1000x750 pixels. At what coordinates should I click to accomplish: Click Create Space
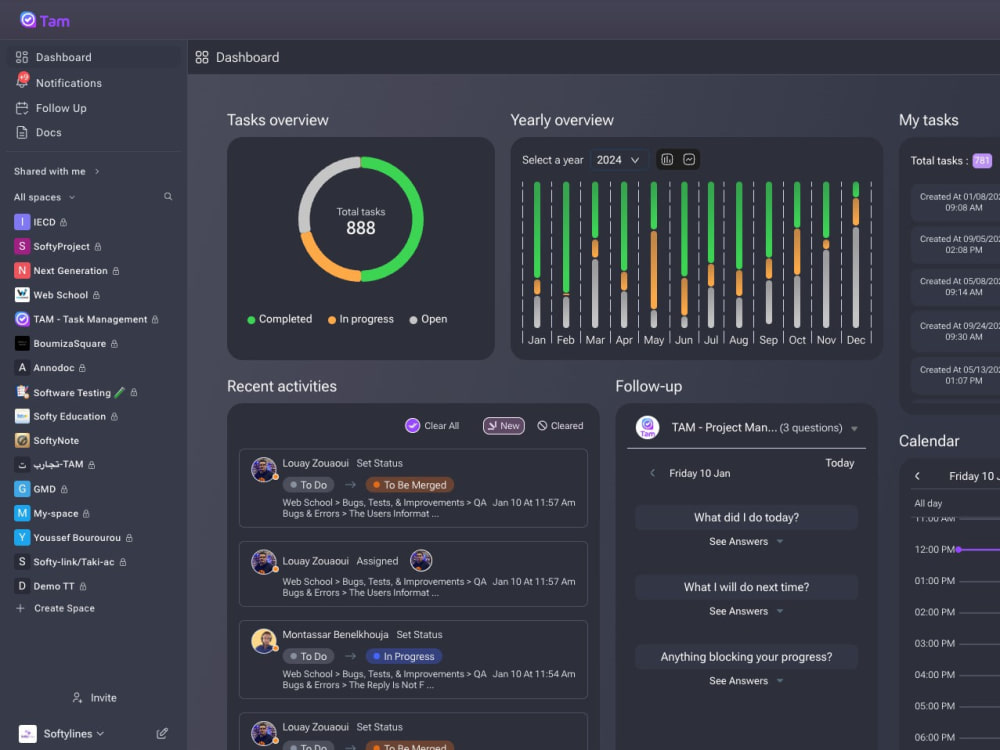coord(55,608)
